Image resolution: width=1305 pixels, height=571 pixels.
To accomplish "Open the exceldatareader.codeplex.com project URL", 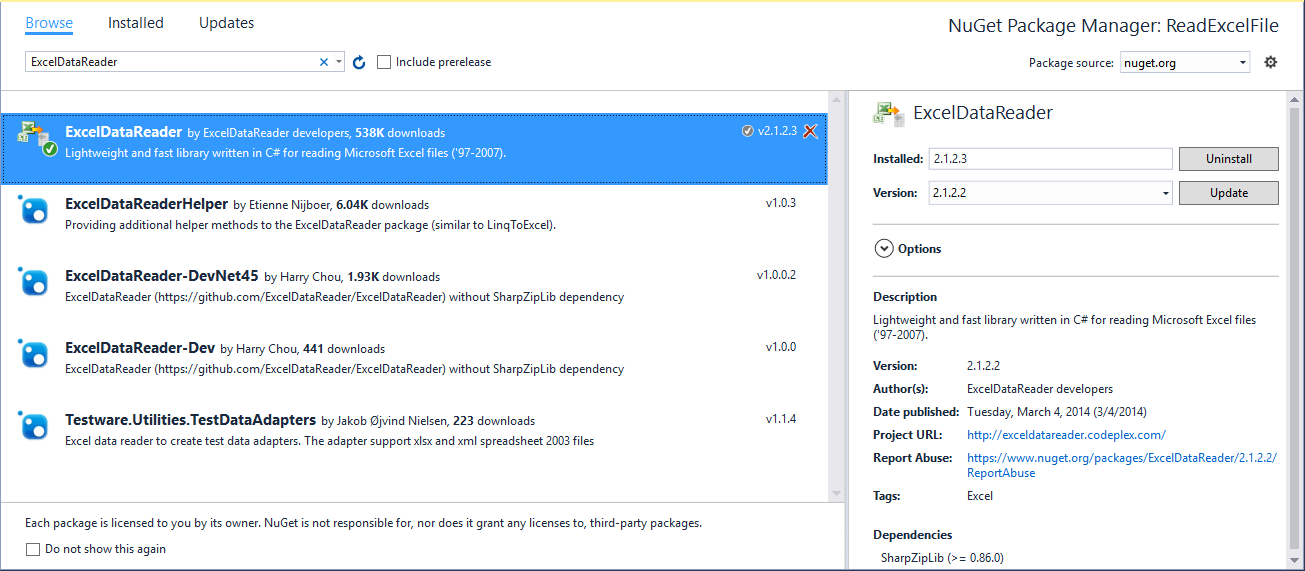I will pyautogui.click(x=1066, y=435).
